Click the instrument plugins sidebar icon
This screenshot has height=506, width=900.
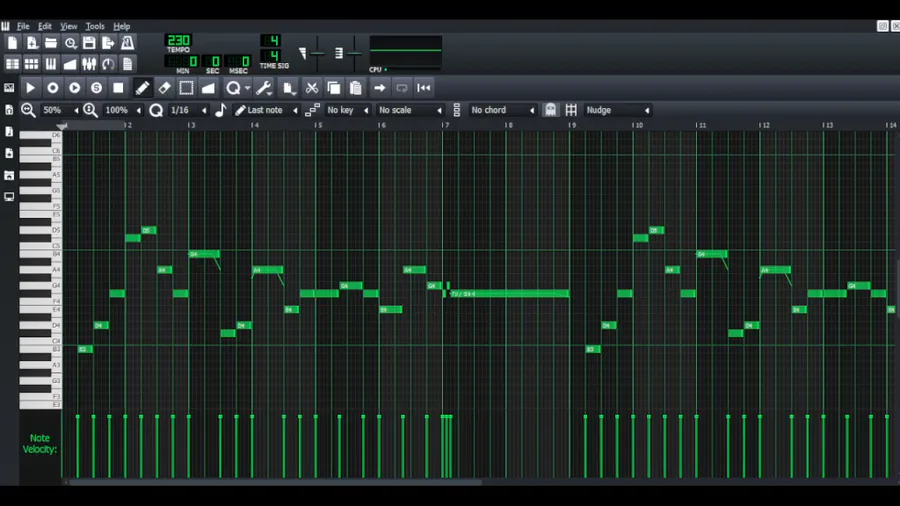coord(9,88)
